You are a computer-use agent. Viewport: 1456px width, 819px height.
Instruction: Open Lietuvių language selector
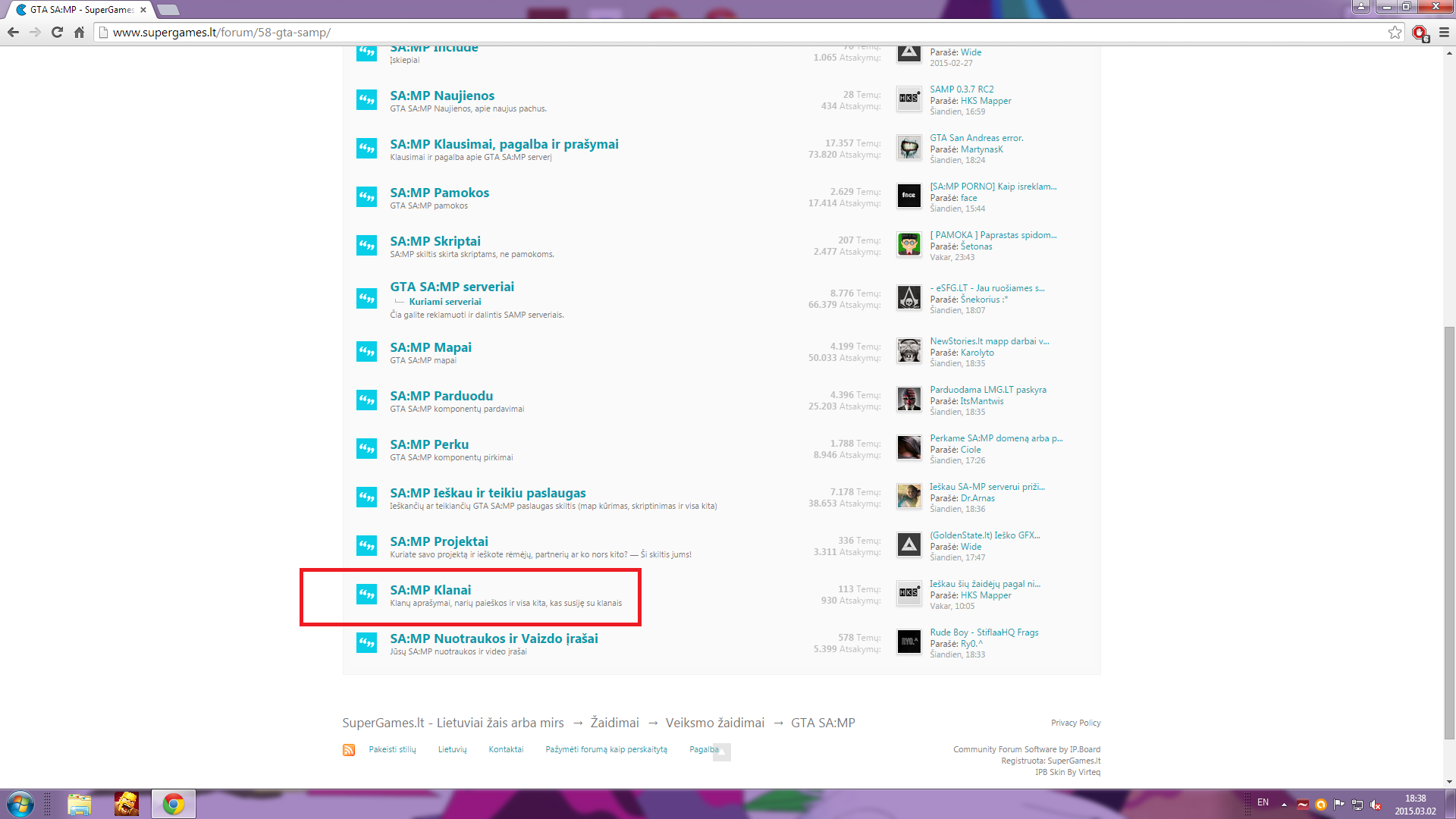[x=452, y=749]
